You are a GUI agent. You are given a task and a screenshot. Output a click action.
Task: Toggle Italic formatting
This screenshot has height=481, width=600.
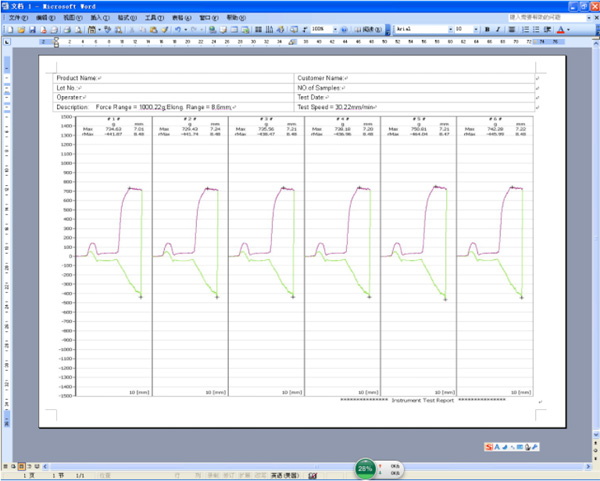click(x=498, y=30)
